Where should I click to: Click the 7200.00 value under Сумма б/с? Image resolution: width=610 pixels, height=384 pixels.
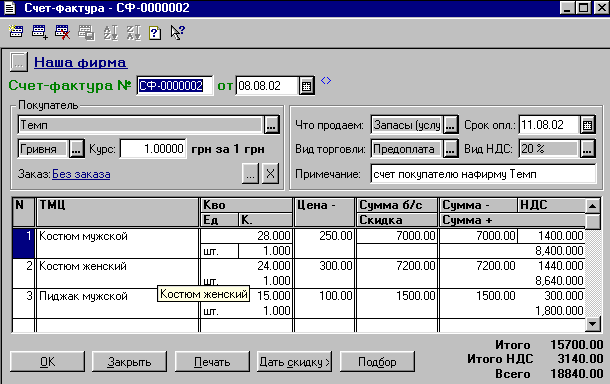(397, 266)
